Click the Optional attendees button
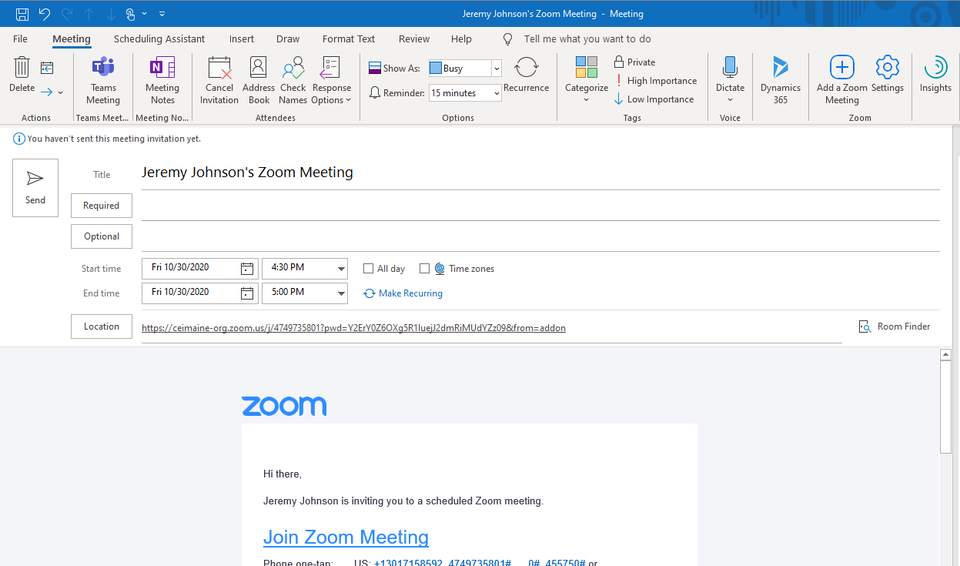The image size is (960, 566). click(102, 236)
